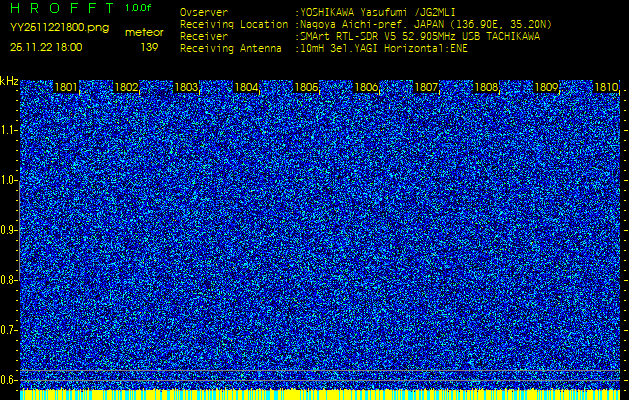Click the 1808 time marker

point(486,87)
